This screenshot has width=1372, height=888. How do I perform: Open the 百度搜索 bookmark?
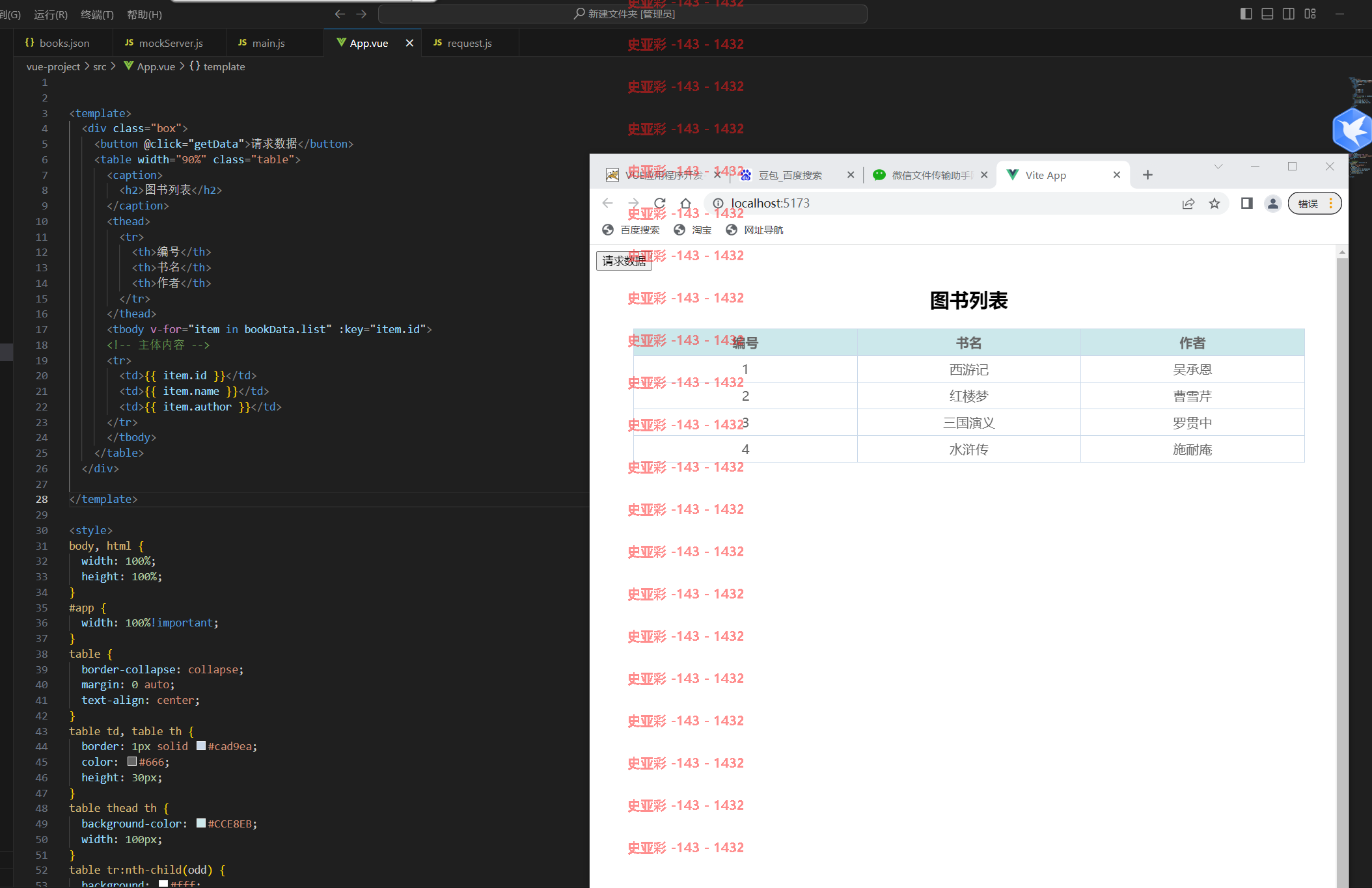point(631,230)
